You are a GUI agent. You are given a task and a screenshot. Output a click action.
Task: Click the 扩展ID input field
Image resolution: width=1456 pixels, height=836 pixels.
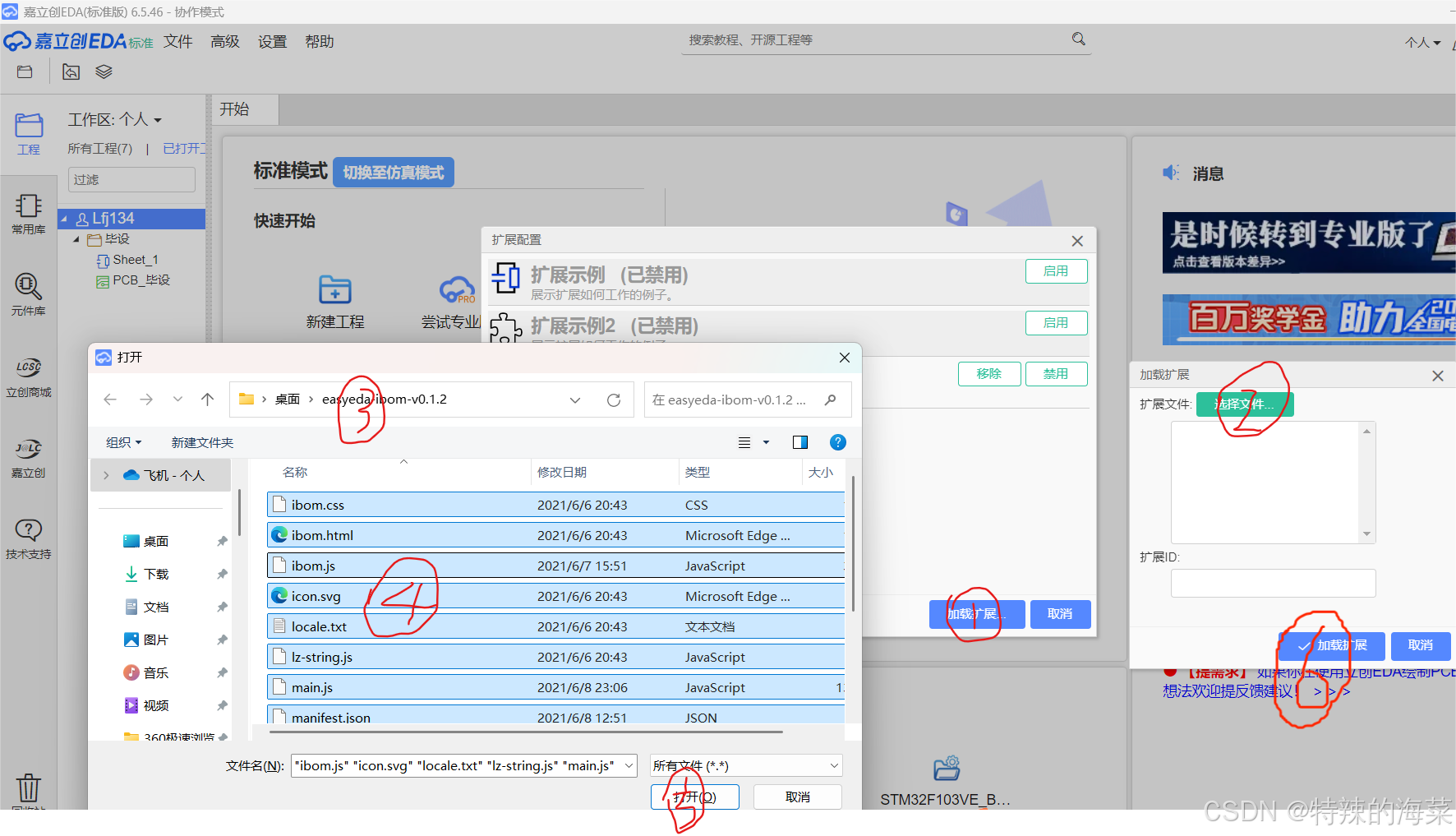click(1273, 584)
